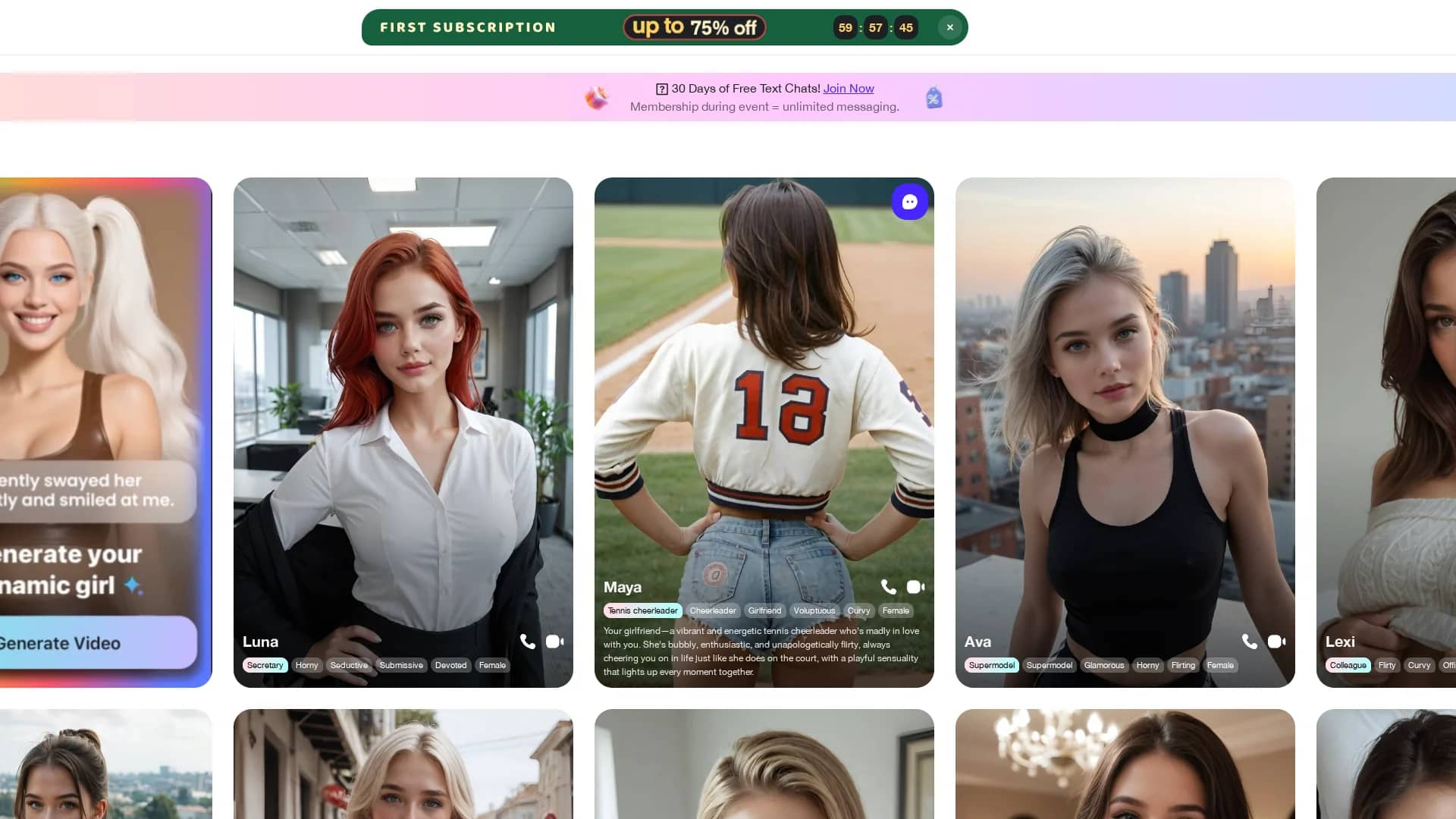Close the First Subscription promo banner
Viewport: 1456px width, 819px height.
[x=949, y=27]
